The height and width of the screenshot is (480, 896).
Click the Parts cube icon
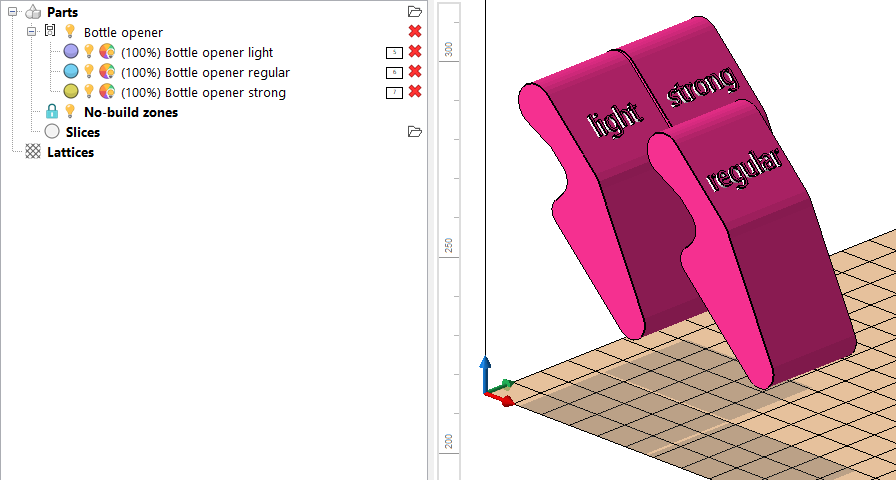(34, 11)
